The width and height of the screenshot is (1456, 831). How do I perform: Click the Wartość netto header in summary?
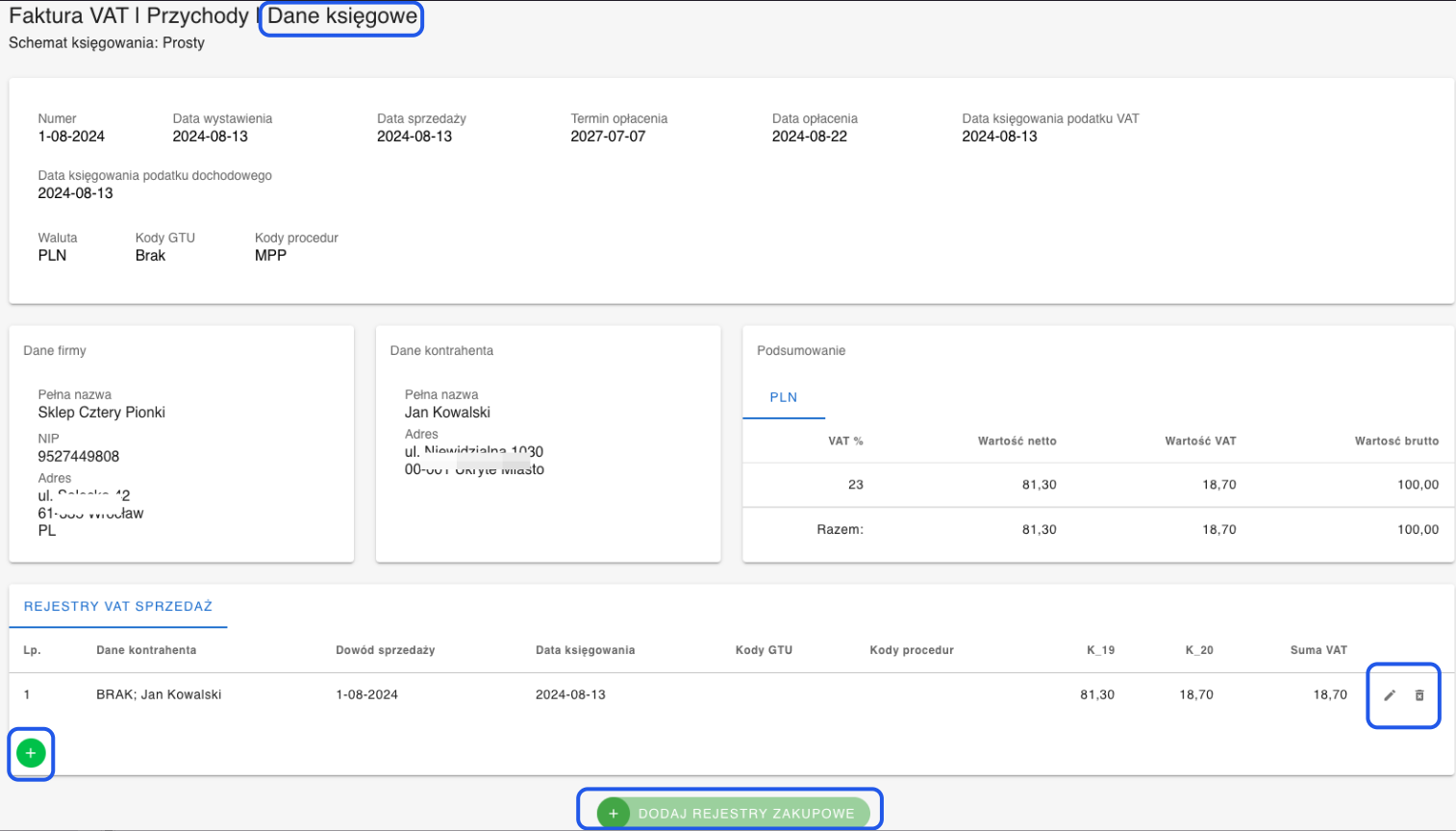coord(1017,441)
